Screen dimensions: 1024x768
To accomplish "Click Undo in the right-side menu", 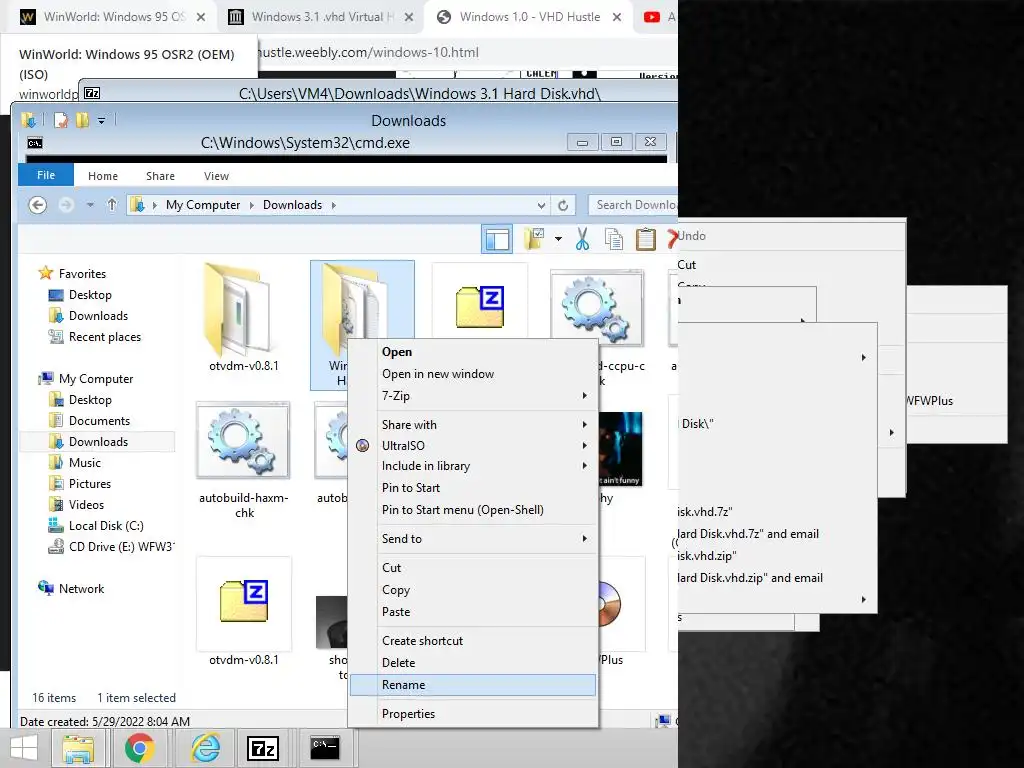I will point(692,236).
